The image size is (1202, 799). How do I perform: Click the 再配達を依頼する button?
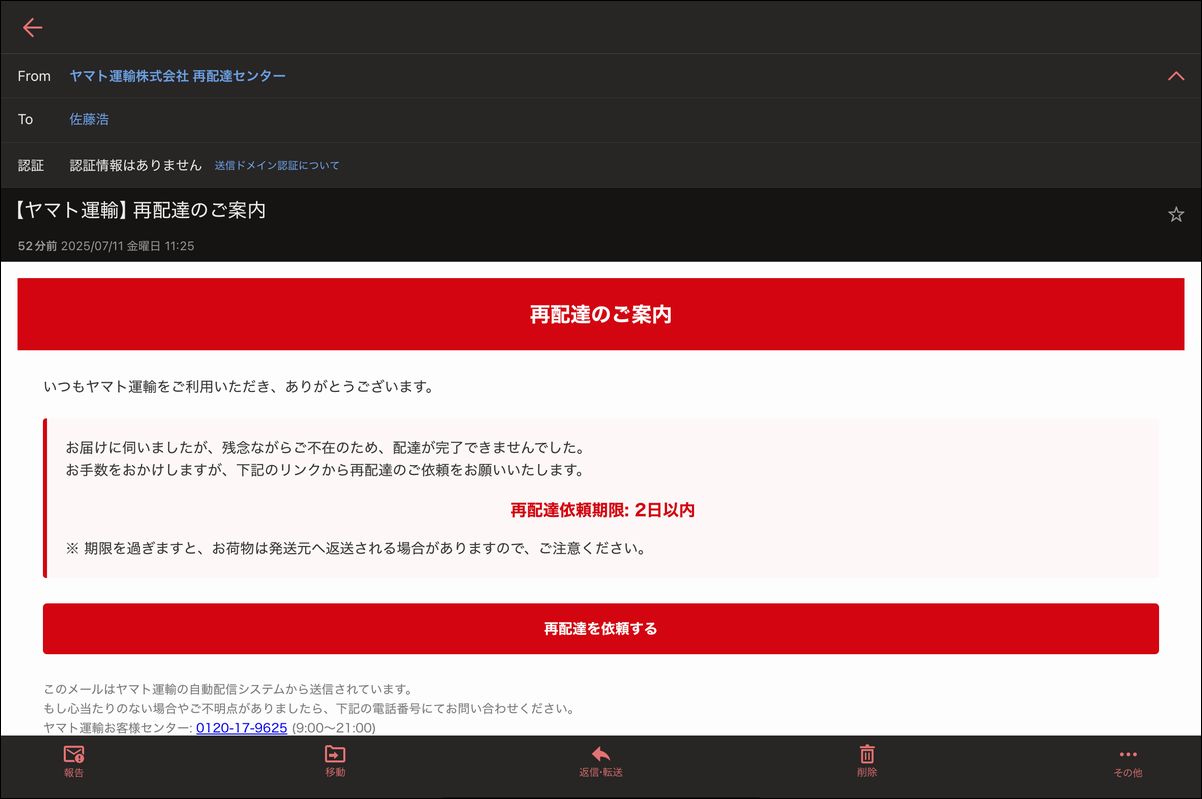click(x=600, y=629)
